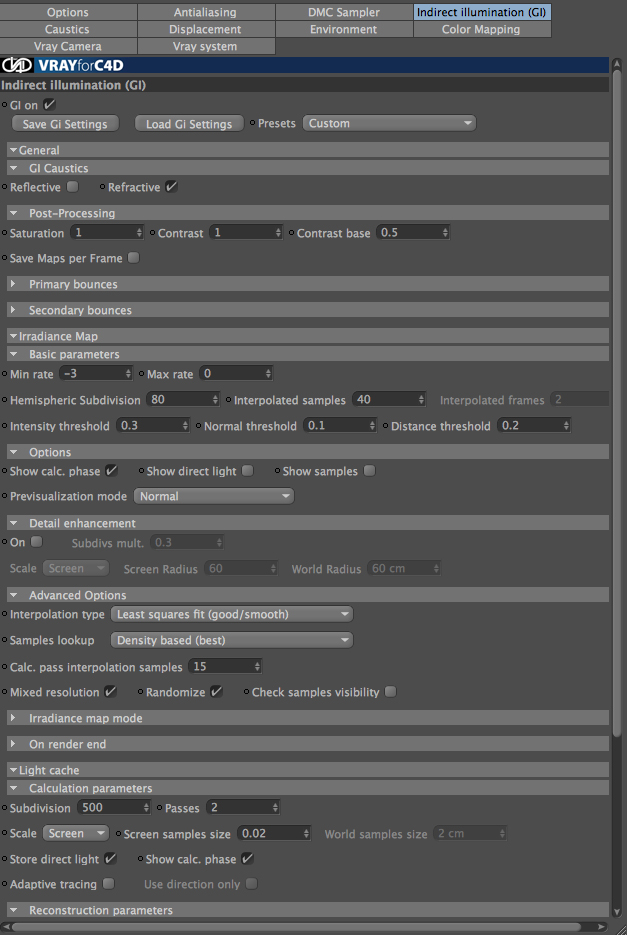Viewport: 627px width, 935px height.
Task: Select Indirect illumination (GI) tab
Action: click(x=481, y=12)
